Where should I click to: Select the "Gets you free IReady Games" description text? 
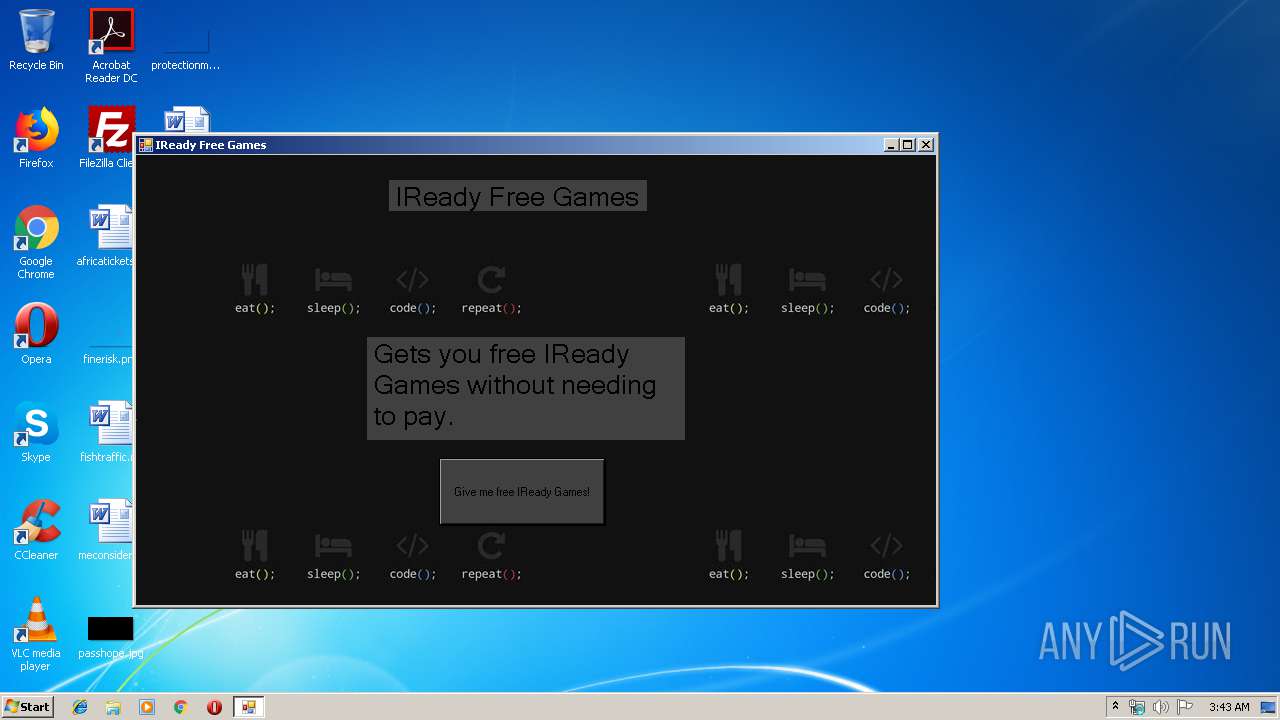coord(526,388)
